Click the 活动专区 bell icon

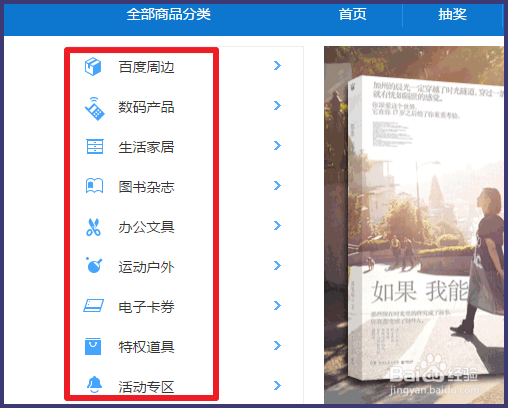coord(94,384)
